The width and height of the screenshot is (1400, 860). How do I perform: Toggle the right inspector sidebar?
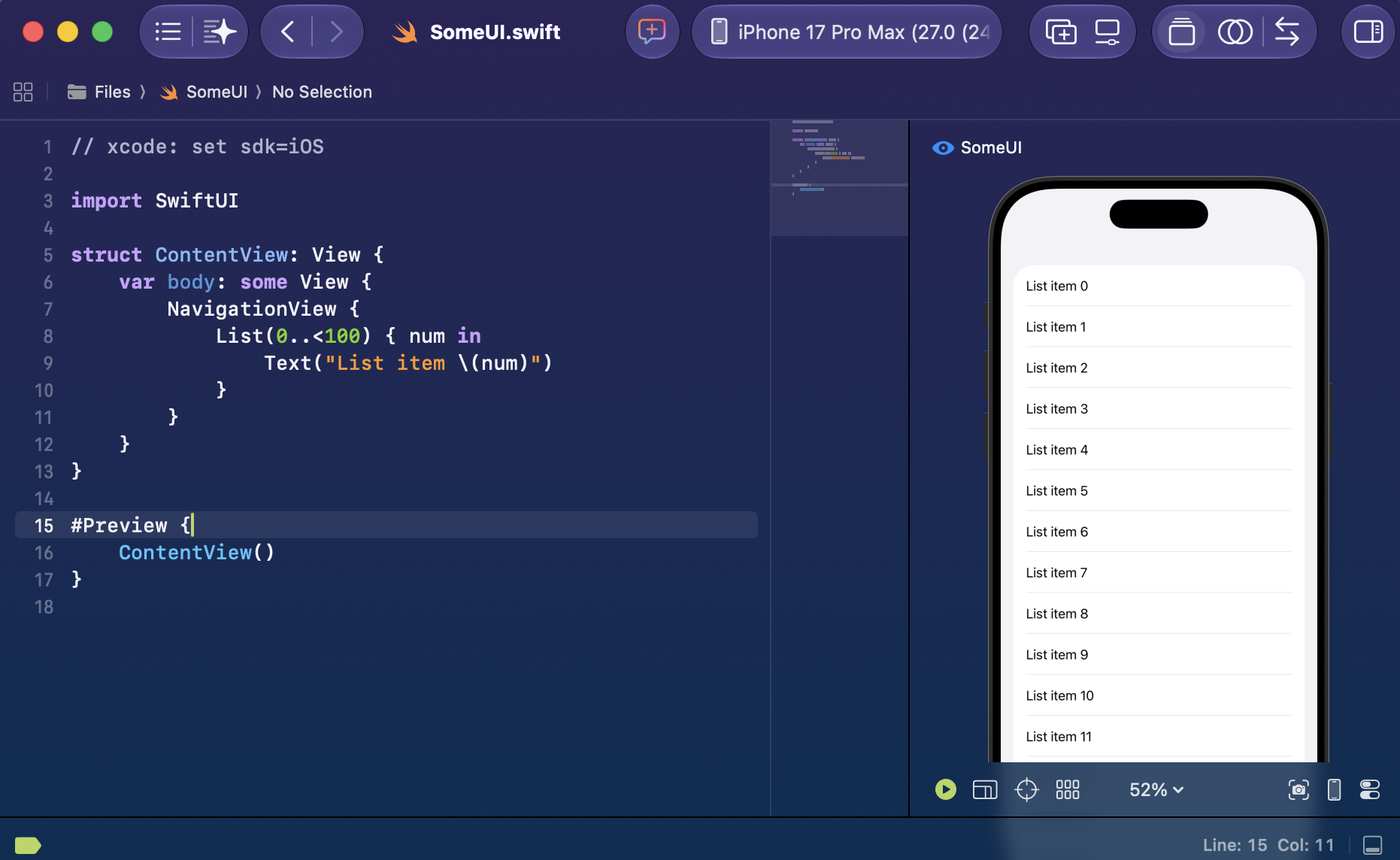pyautogui.click(x=1368, y=32)
